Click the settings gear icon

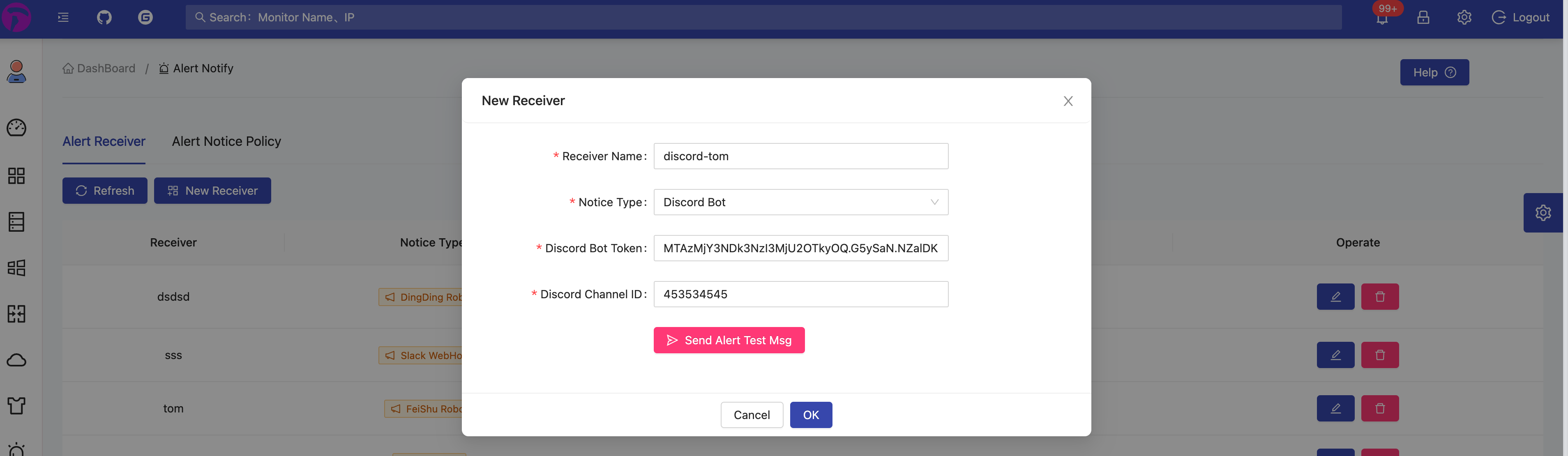(x=1463, y=16)
